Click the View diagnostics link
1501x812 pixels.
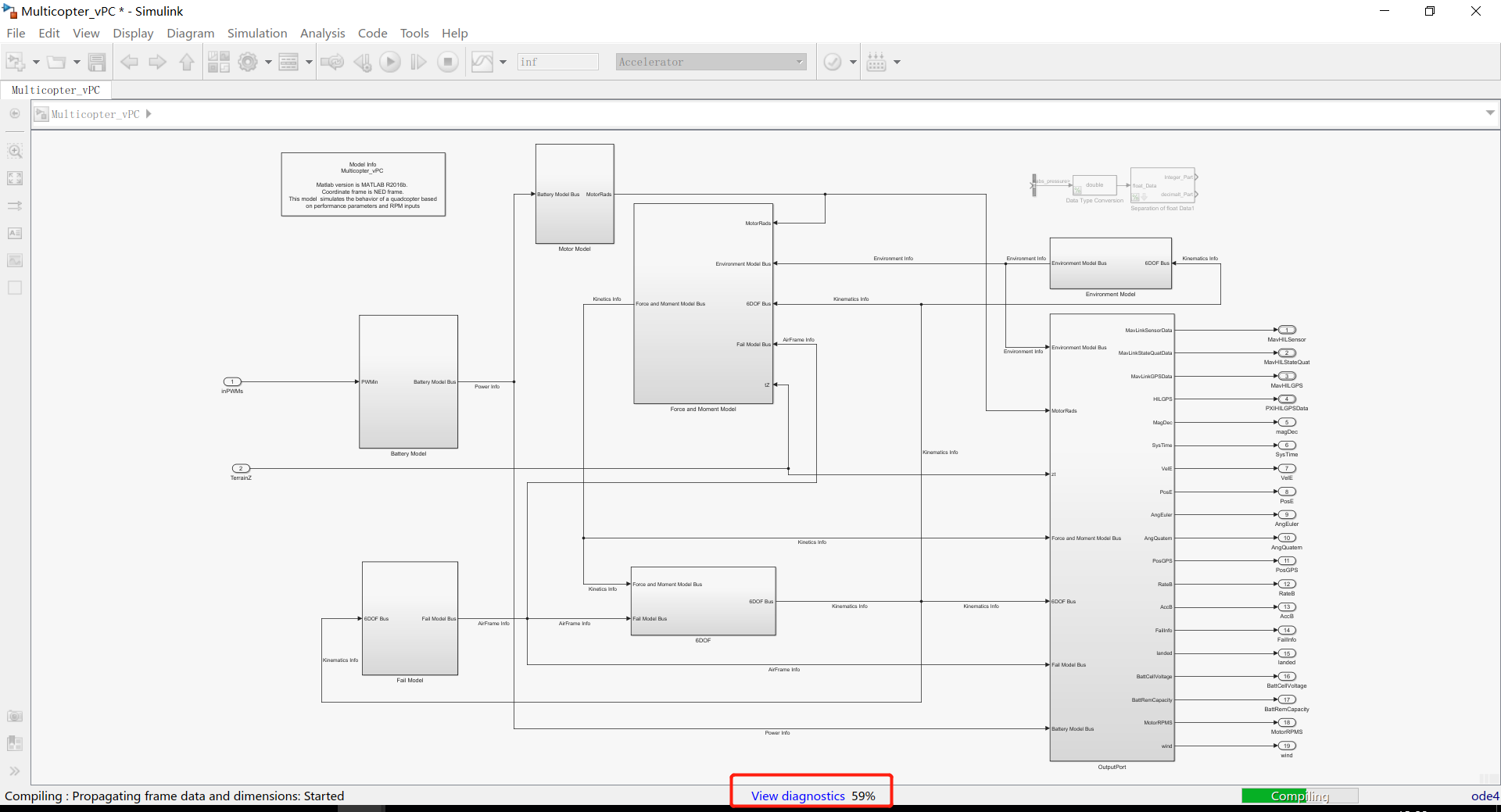(798, 796)
